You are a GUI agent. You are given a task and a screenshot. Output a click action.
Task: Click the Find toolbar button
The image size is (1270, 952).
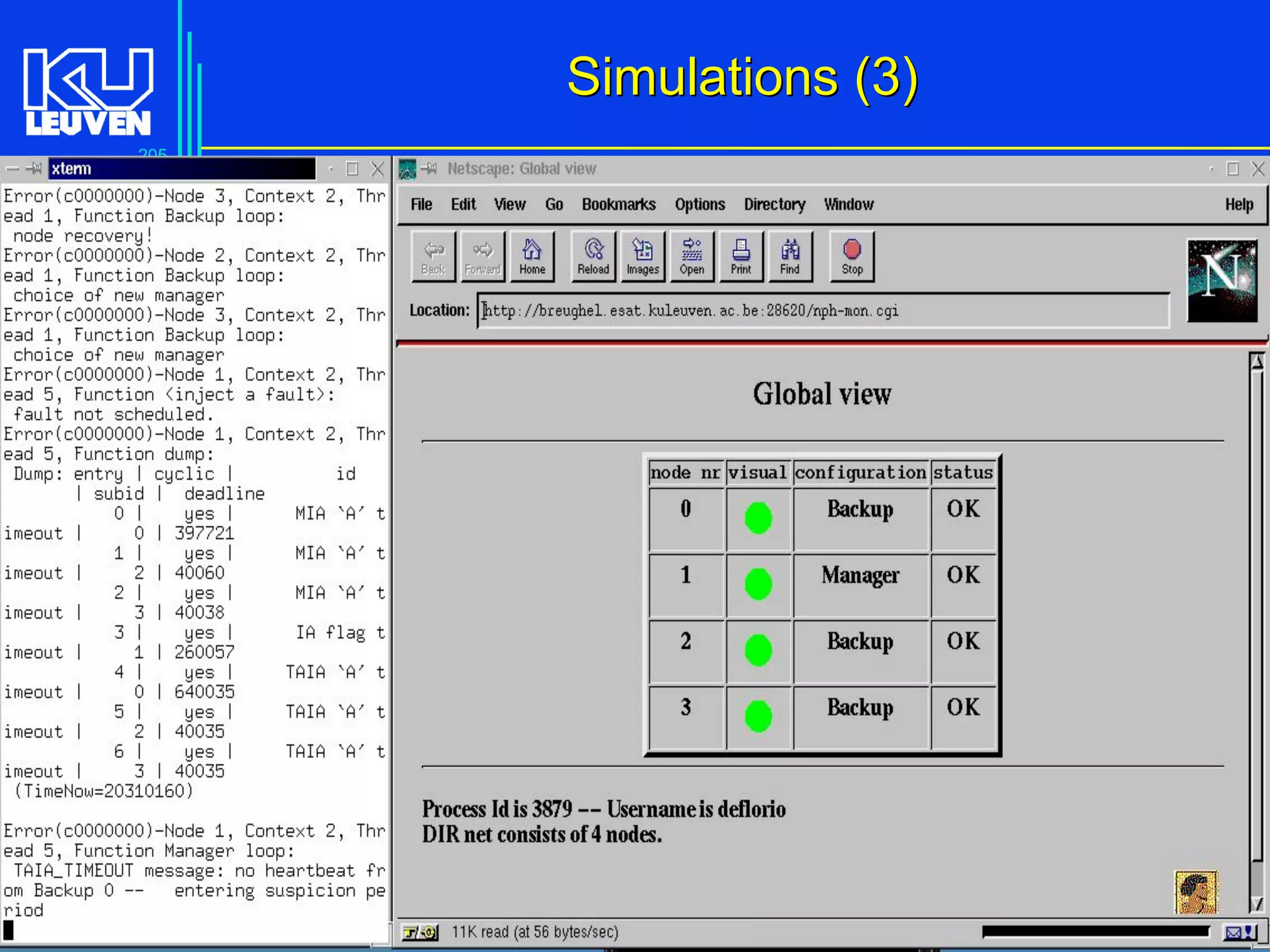tap(790, 257)
